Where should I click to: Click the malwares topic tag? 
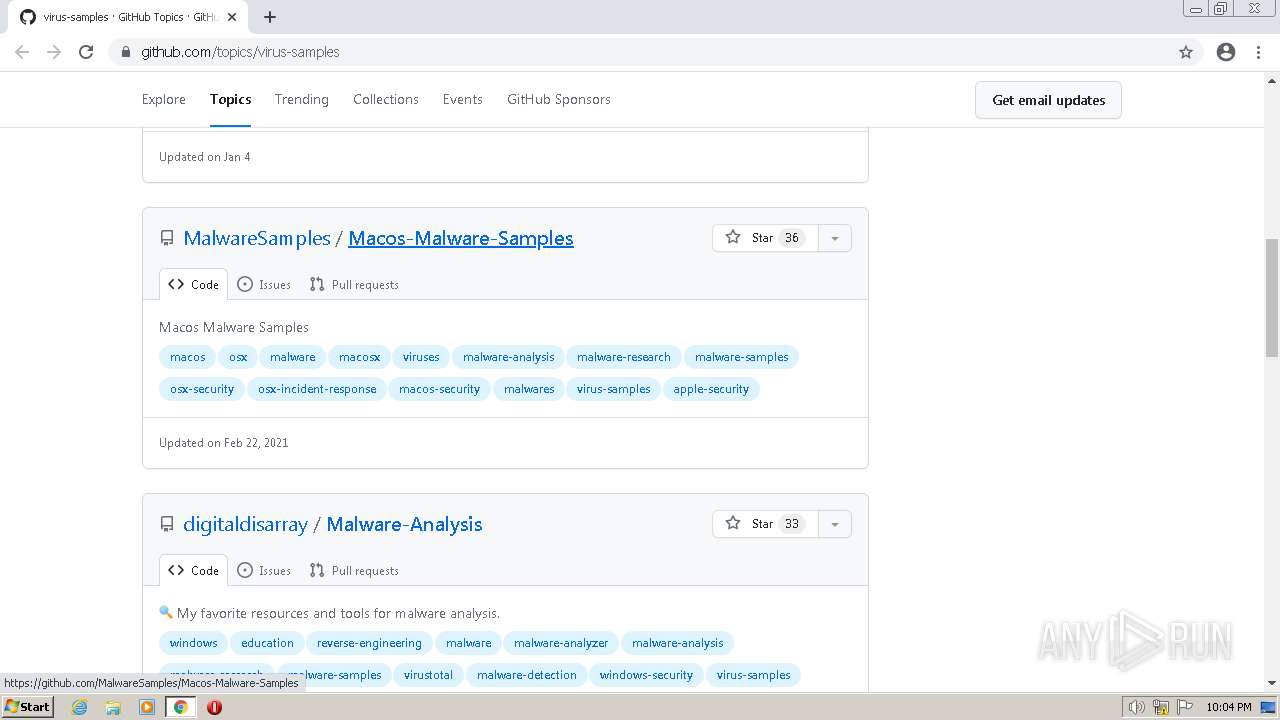529,389
